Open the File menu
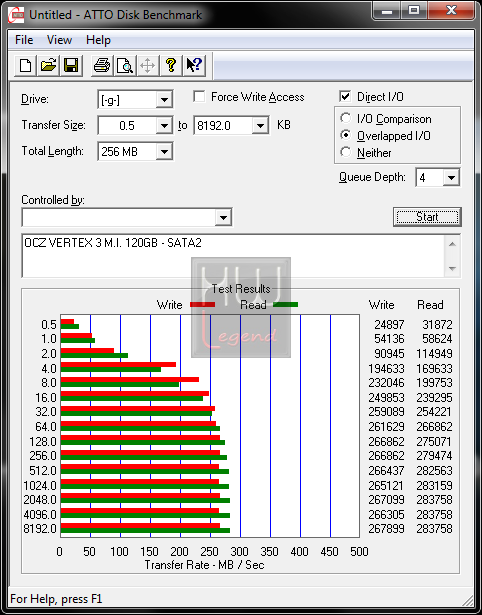 coord(24,40)
